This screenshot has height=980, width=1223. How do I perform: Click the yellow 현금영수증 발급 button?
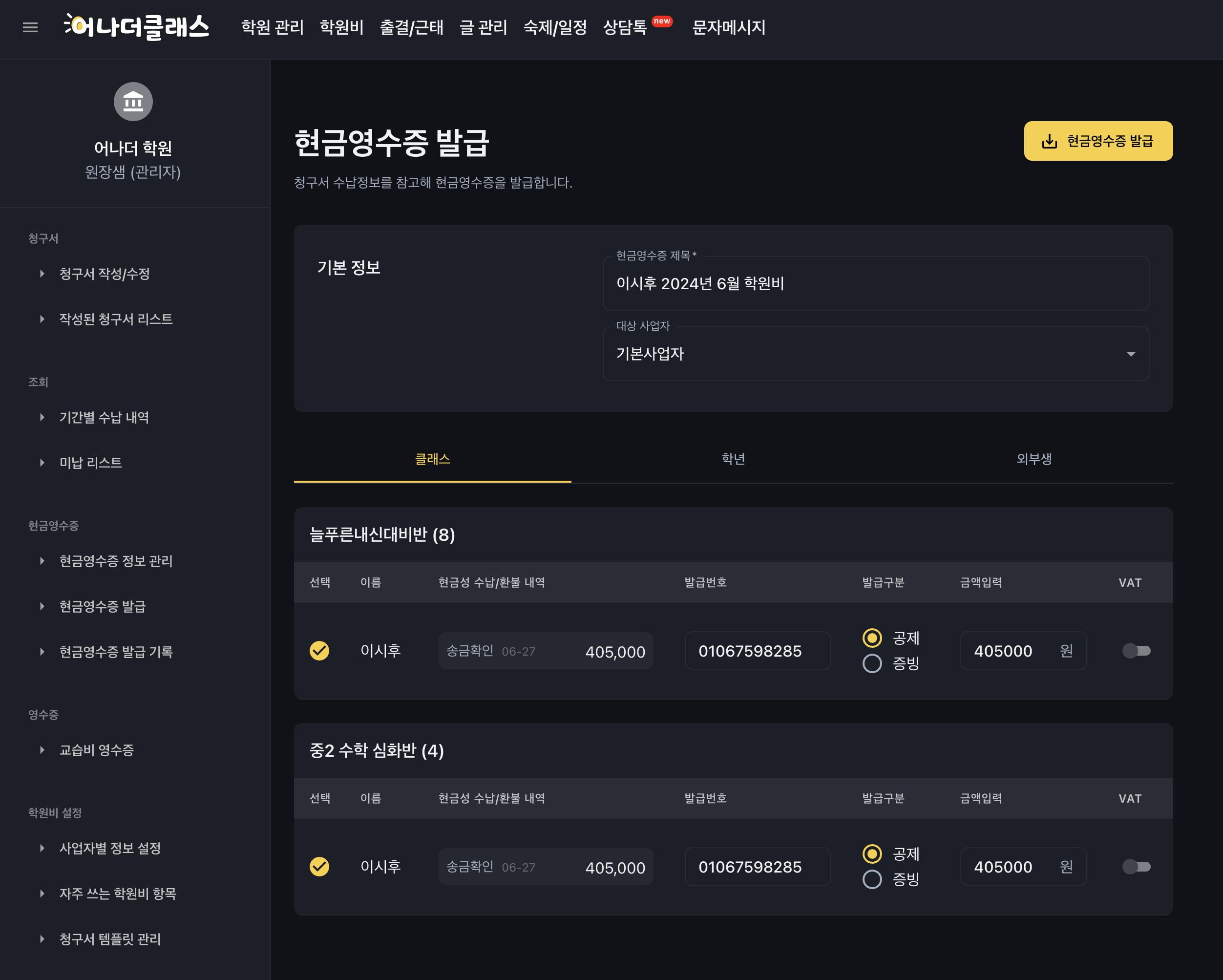1098,141
